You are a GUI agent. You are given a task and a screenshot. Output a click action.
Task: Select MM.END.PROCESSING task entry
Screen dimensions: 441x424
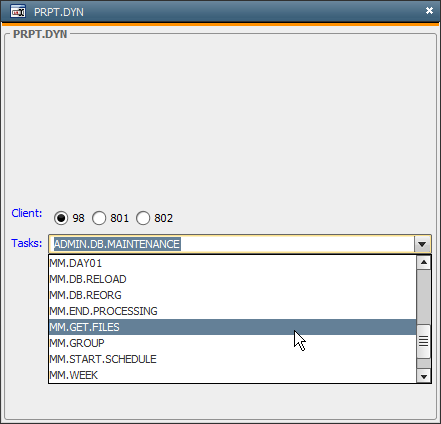tap(233, 311)
